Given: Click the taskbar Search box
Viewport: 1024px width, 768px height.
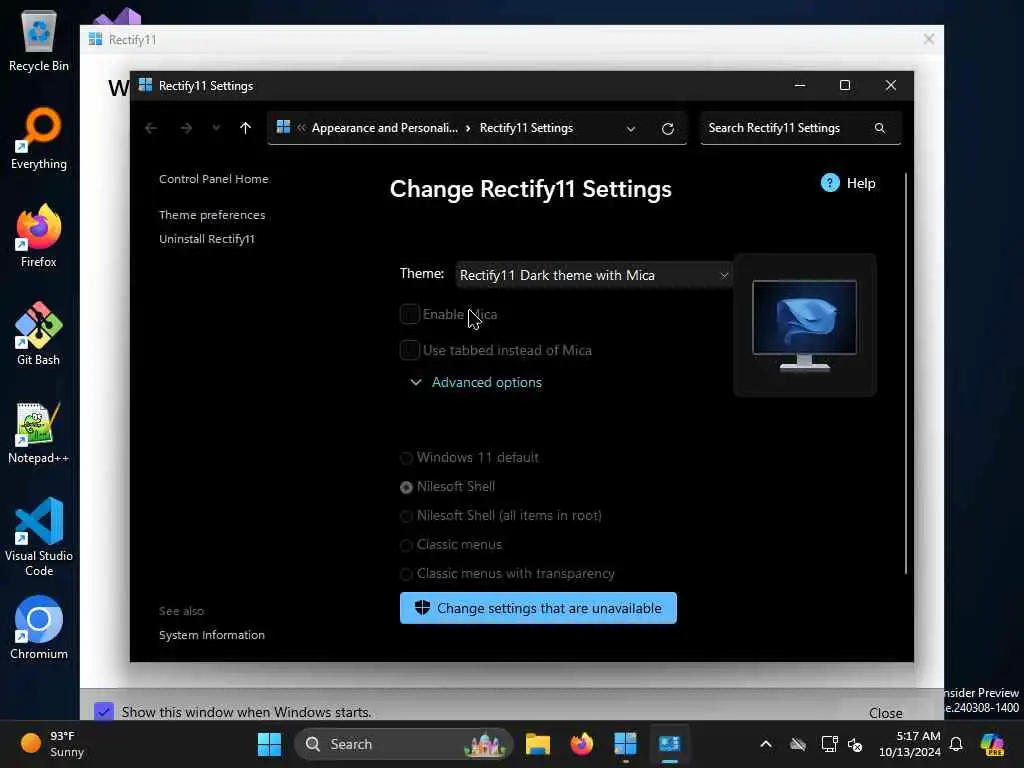Looking at the screenshot, I should tap(404, 744).
